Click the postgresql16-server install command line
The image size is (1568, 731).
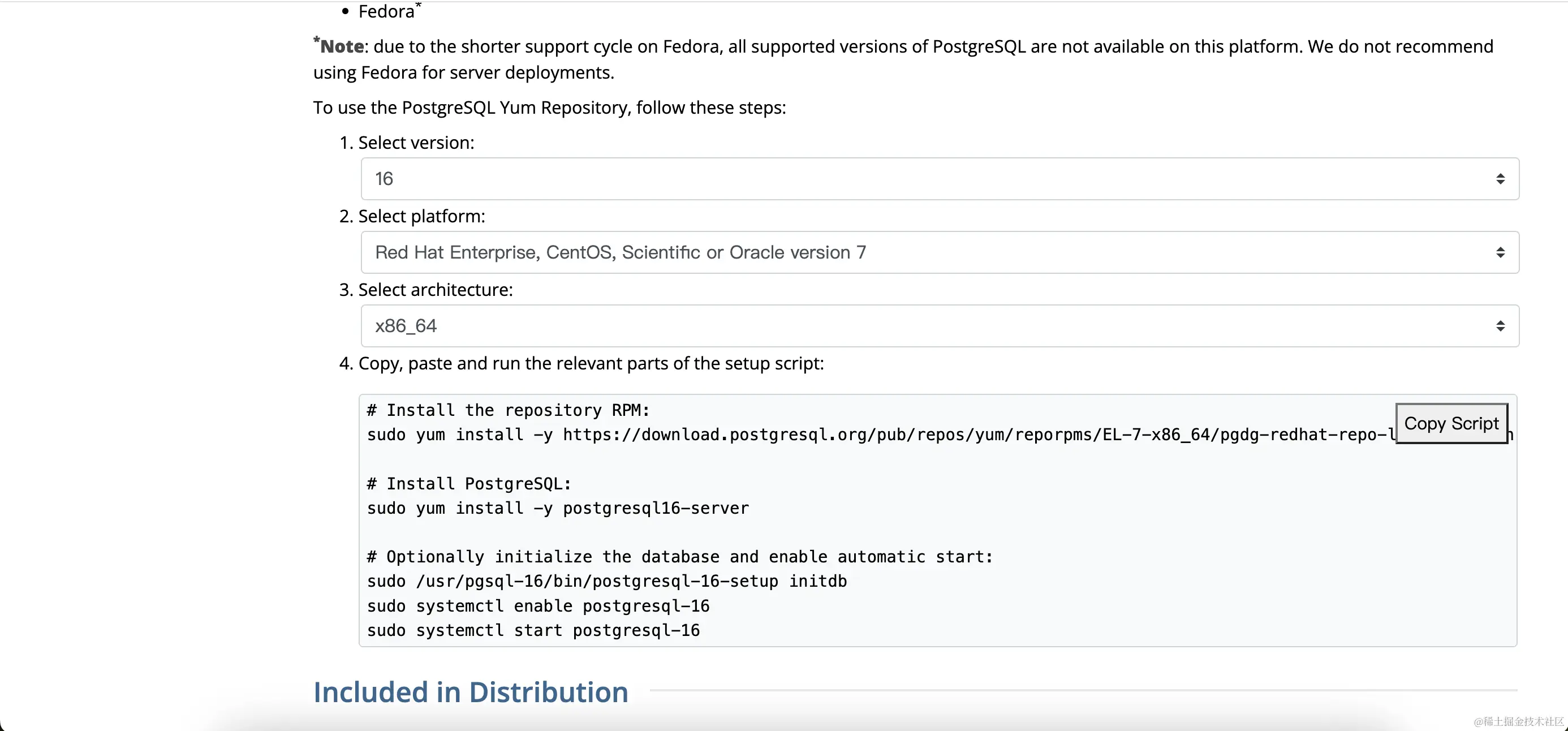[x=558, y=508]
